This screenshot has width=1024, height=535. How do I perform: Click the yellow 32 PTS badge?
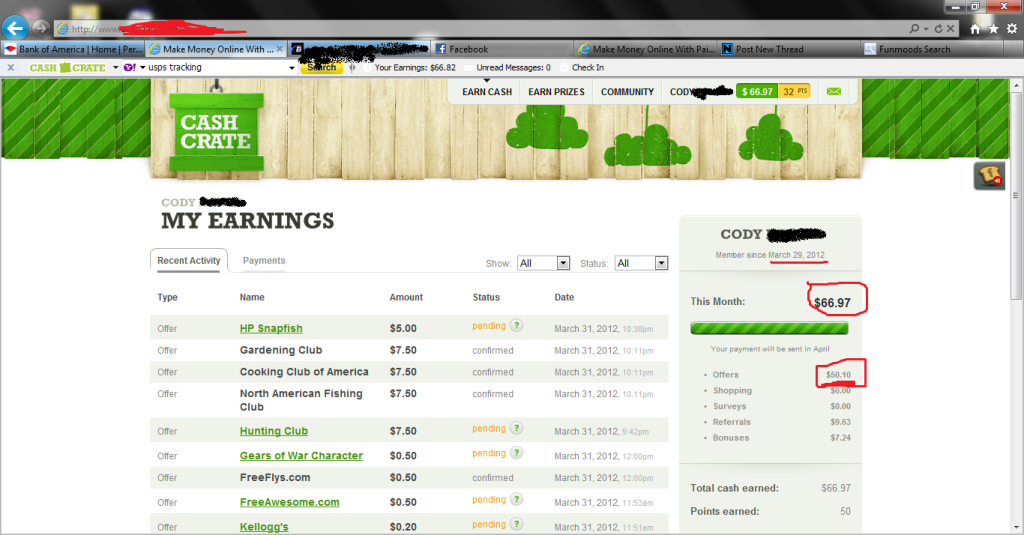[x=794, y=91]
